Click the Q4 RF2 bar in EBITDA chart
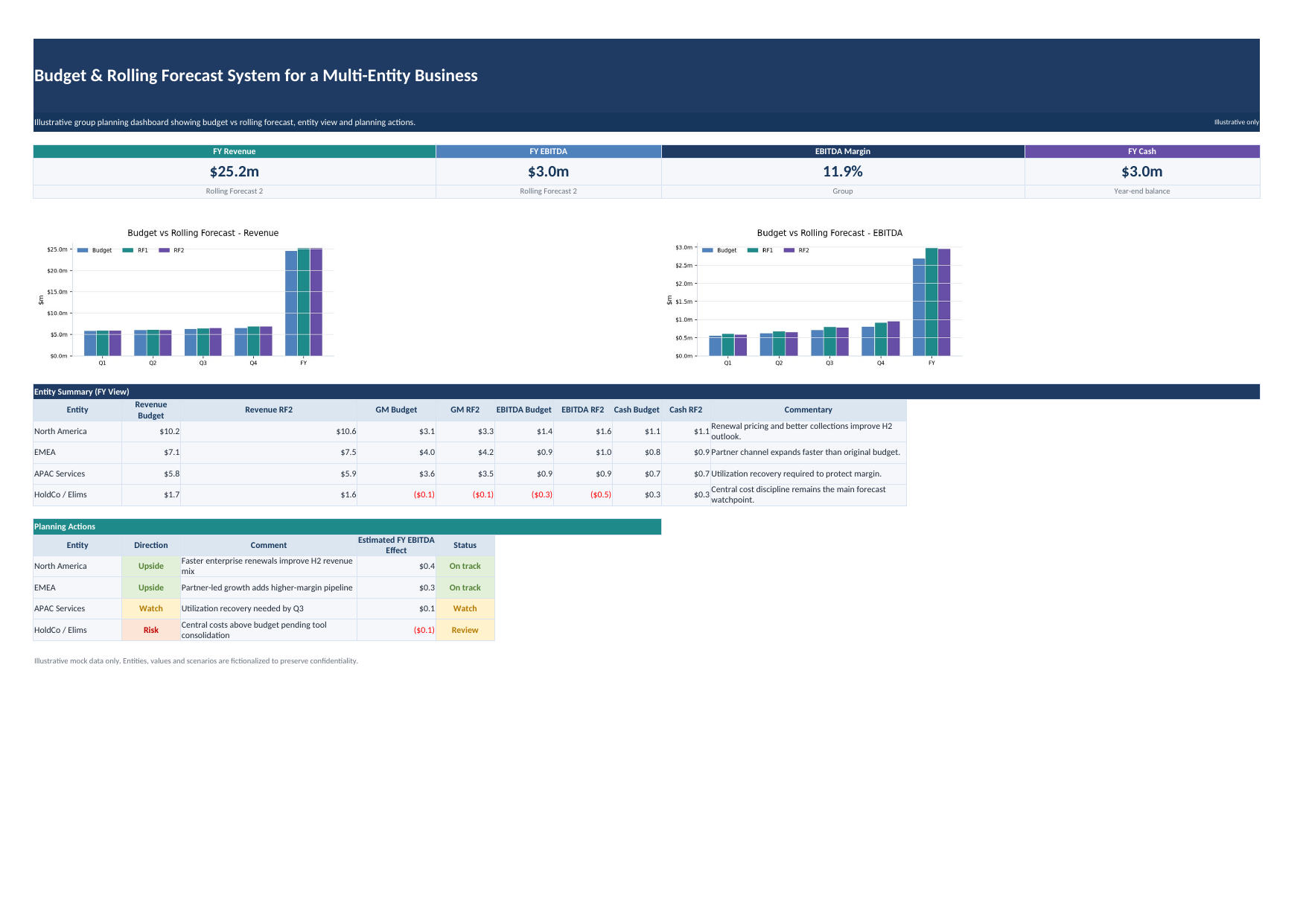The image size is (1306, 924). pyautogui.click(x=894, y=339)
